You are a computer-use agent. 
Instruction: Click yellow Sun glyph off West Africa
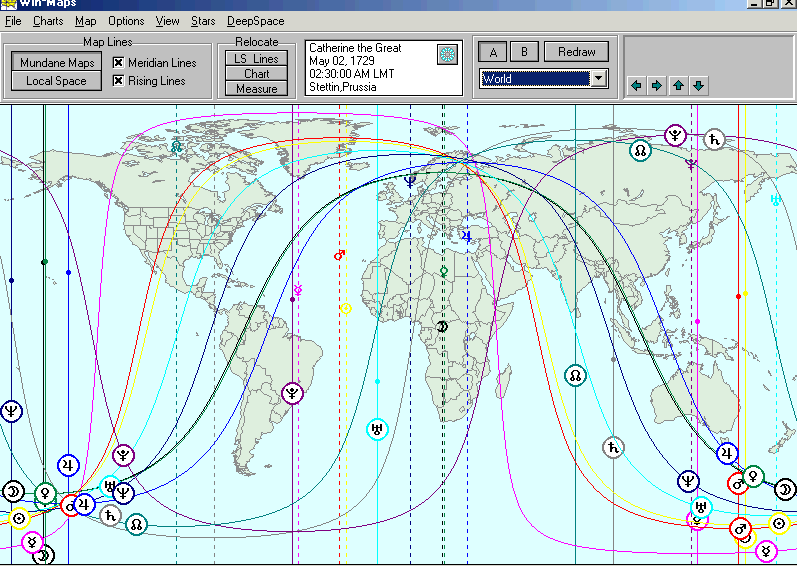(346, 308)
